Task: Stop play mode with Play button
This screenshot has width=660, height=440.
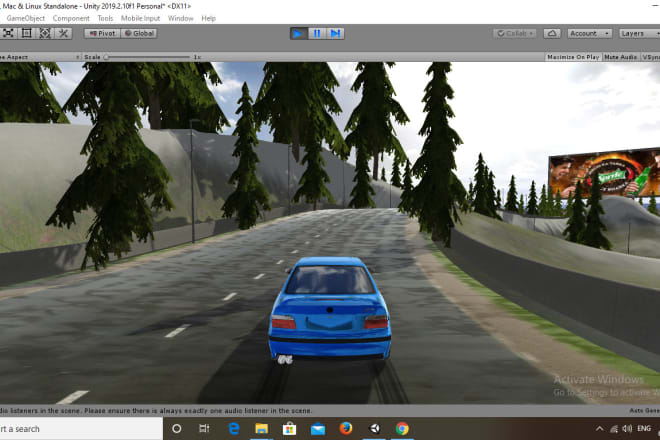Action: point(298,33)
